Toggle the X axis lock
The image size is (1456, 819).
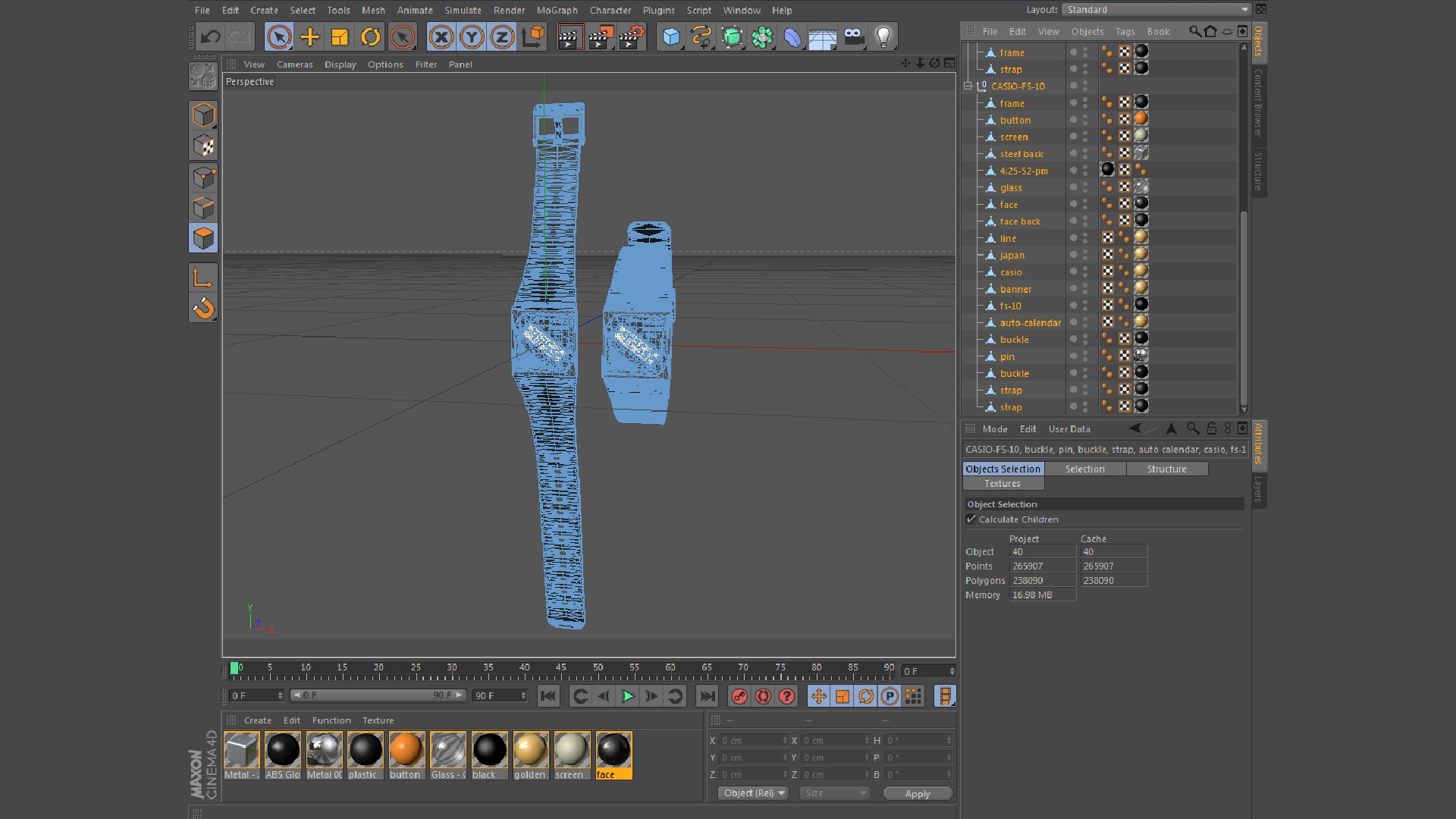coord(441,36)
